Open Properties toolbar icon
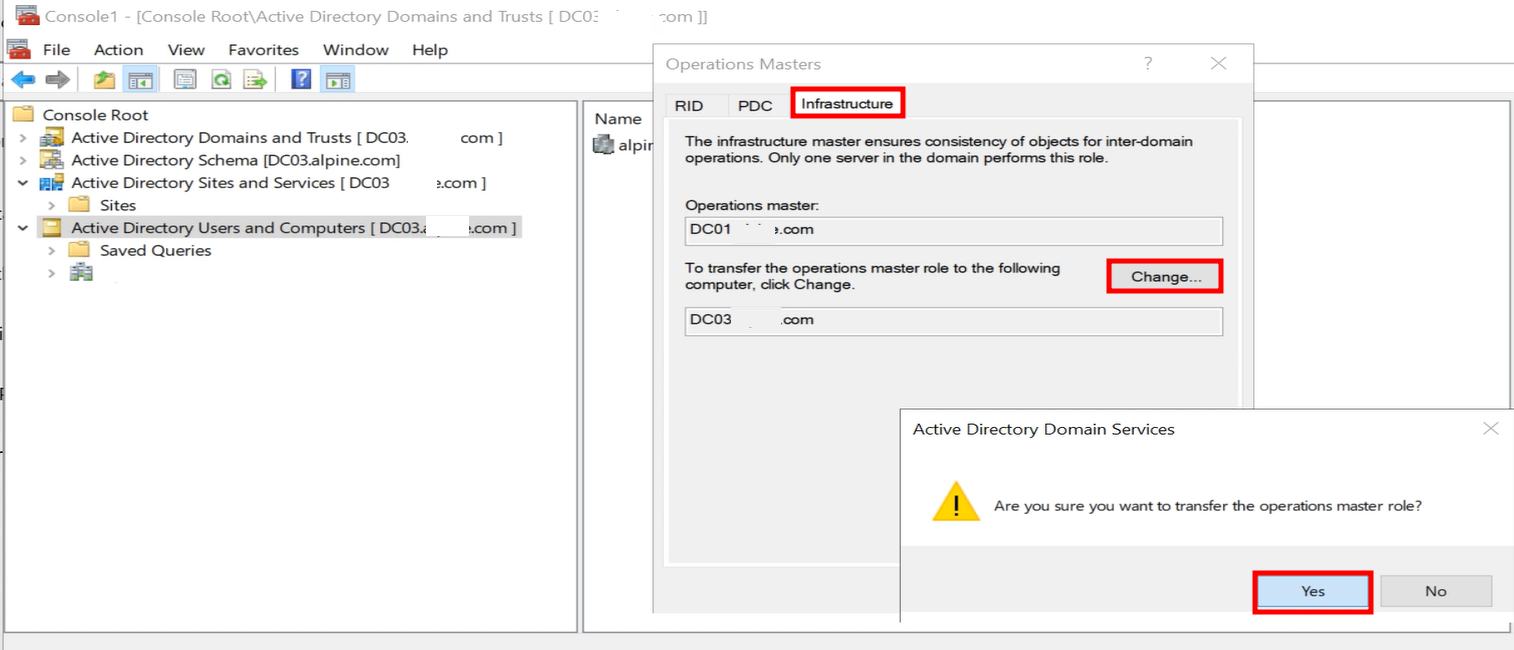The height and width of the screenshot is (650, 1514). [x=185, y=80]
